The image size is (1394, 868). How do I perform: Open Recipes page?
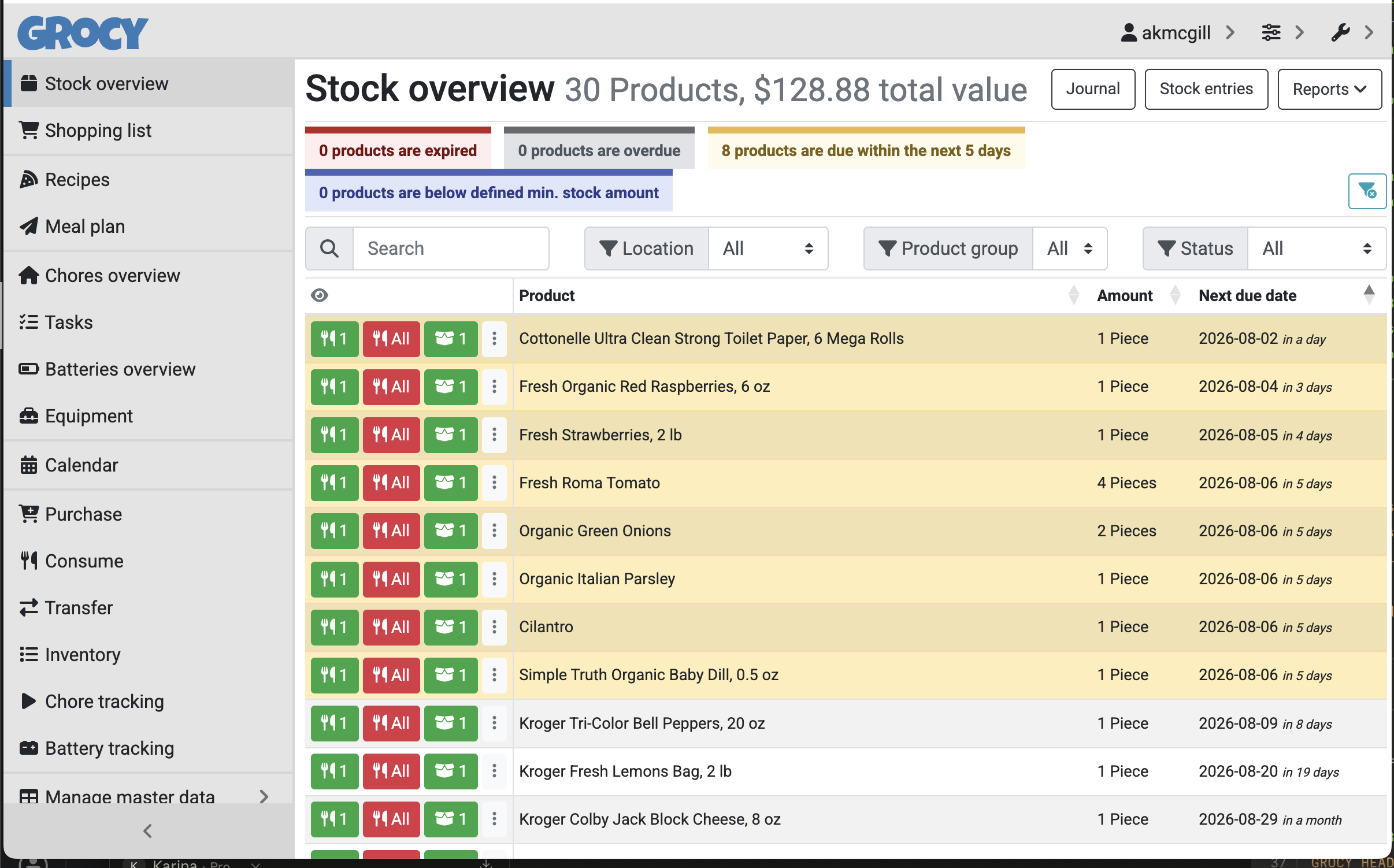(x=148, y=180)
